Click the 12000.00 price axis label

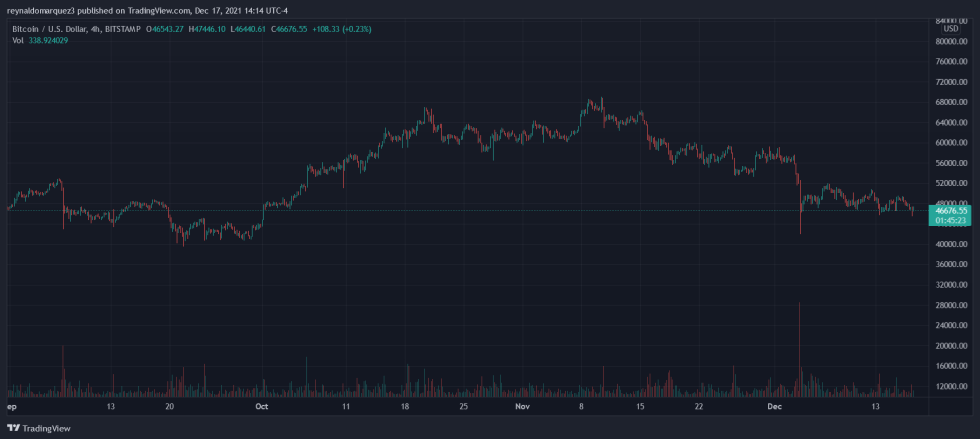[951, 386]
